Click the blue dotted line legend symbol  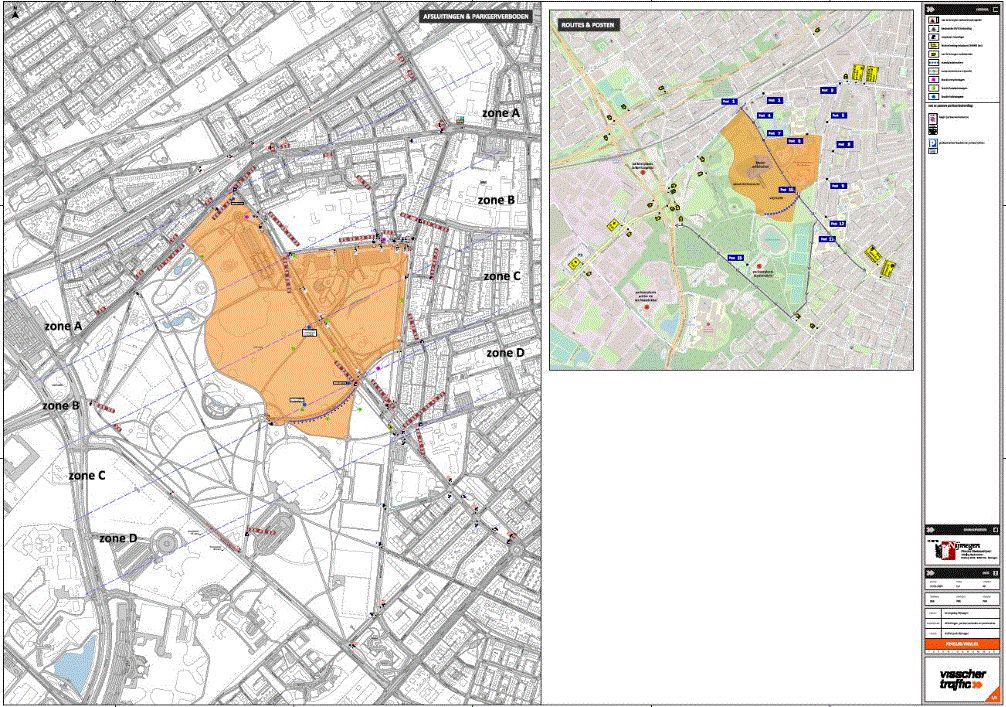point(932,64)
